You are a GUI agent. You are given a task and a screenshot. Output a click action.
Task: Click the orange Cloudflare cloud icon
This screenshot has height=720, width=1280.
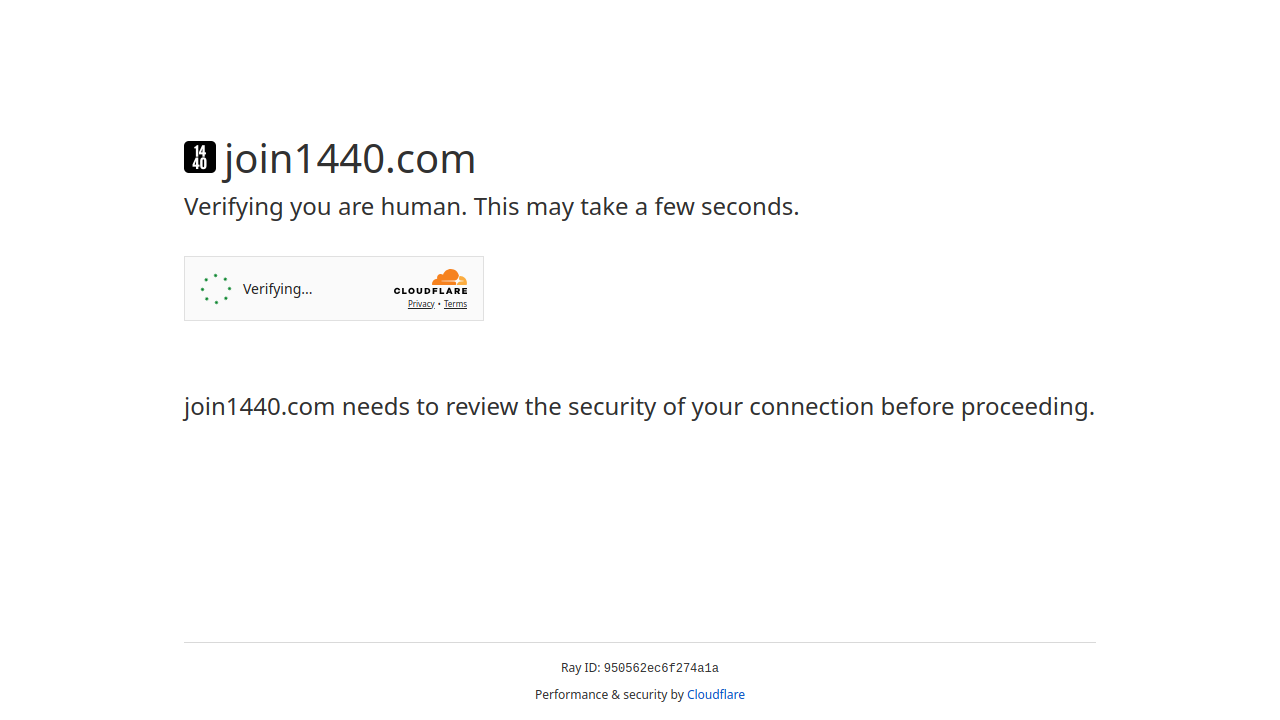(450, 277)
